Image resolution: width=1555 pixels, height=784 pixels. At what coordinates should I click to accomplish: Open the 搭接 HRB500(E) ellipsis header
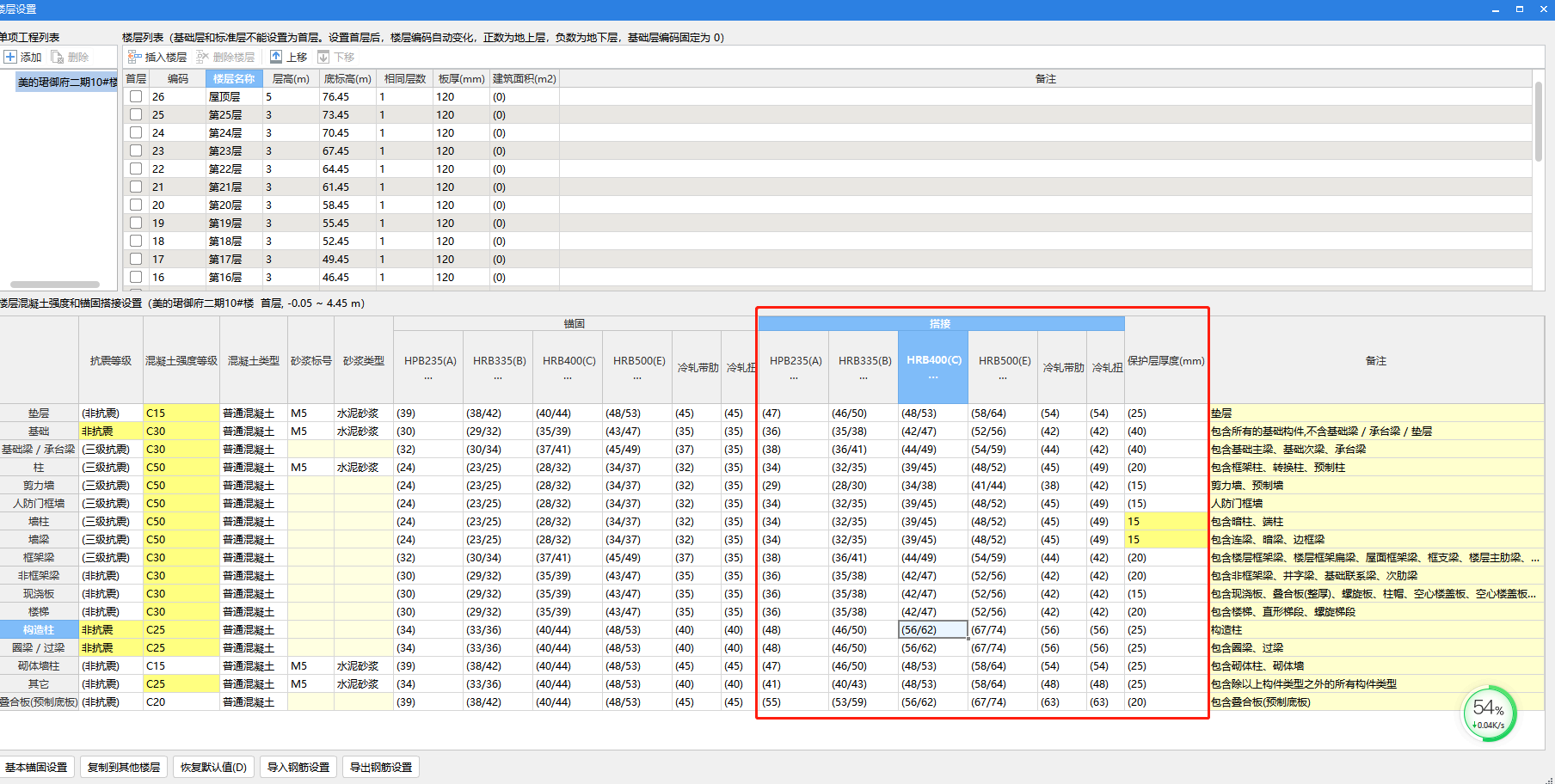tap(1003, 367)
